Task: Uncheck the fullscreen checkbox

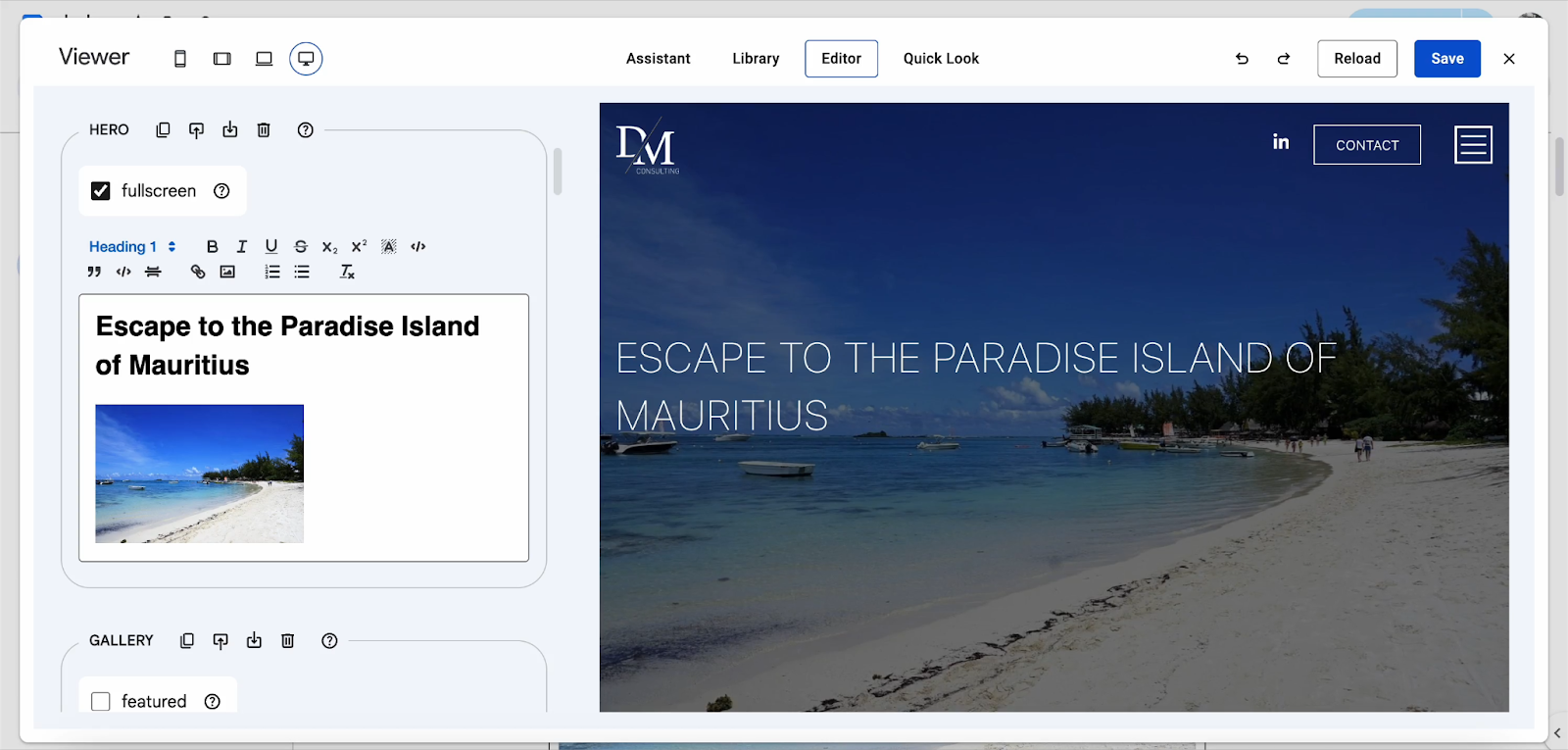Action: tap(101, 191)
